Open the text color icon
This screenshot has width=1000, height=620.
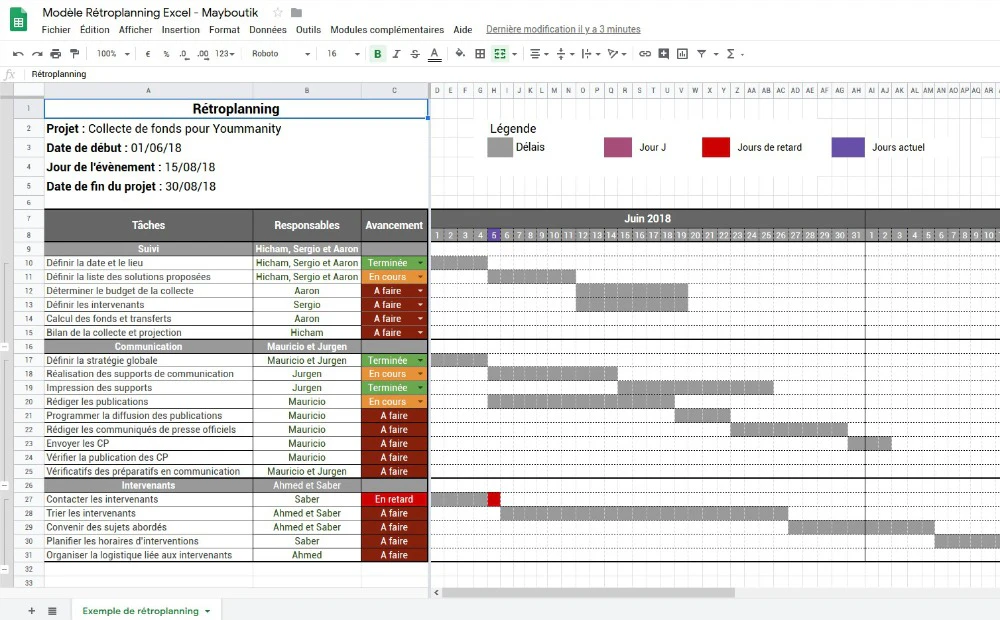point(434,54)
